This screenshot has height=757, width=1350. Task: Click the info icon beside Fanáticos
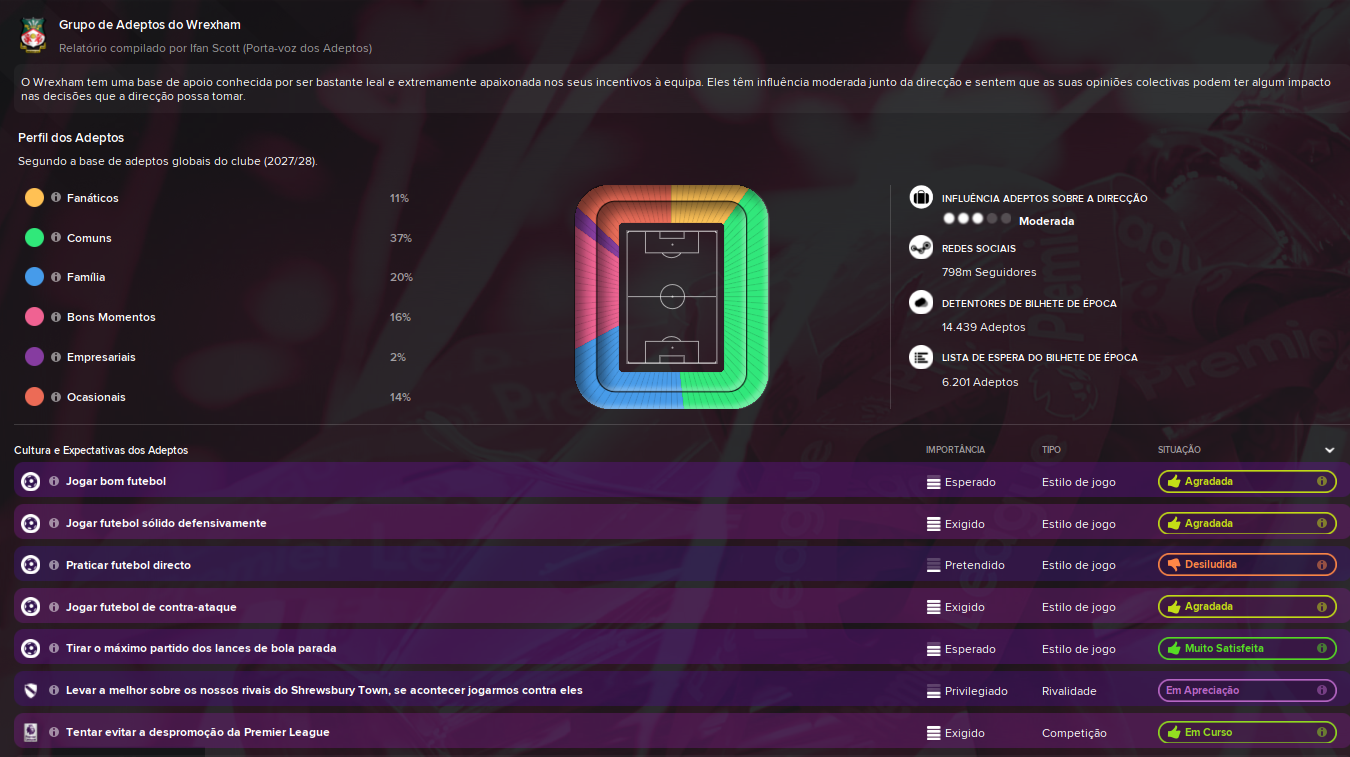(x=56, y=198)
